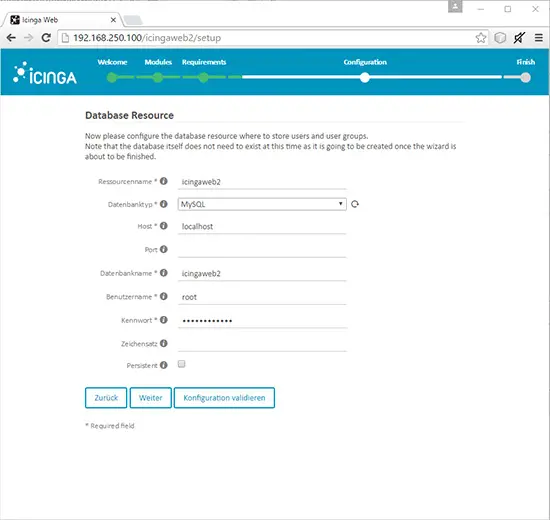Click Konfiguration validieren button

tap(224, 398)
